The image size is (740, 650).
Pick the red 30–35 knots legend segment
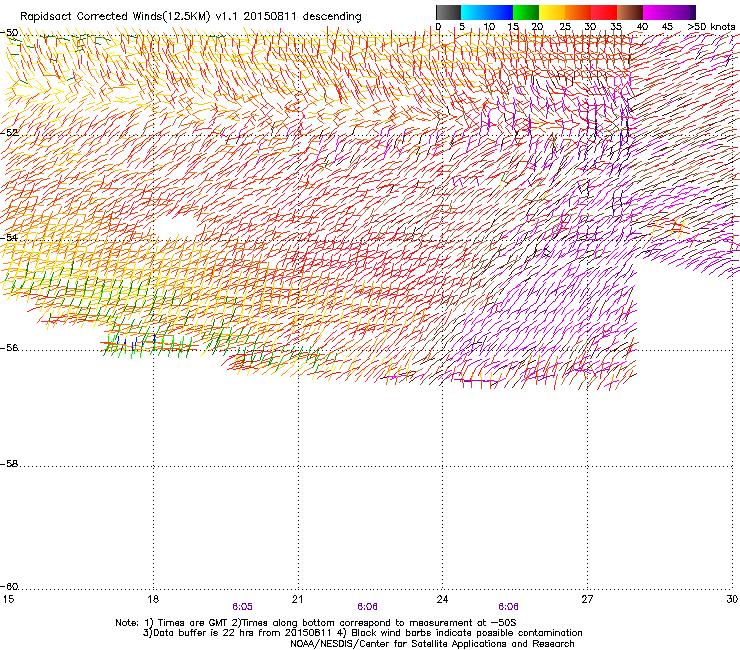604,12
